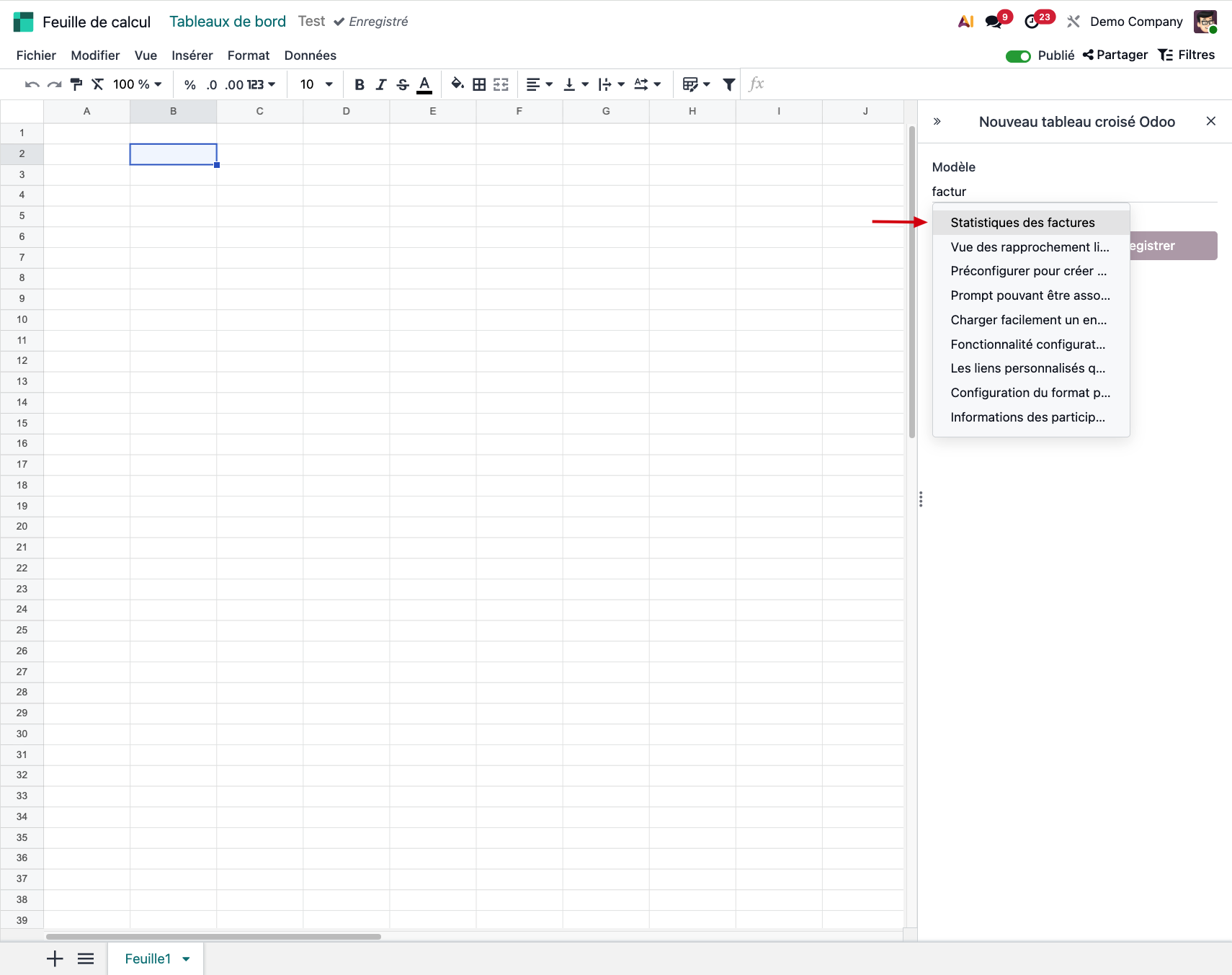1232x975 pixels.
Task: Open the cell borders tool
Action: click(x=479, y=84)
